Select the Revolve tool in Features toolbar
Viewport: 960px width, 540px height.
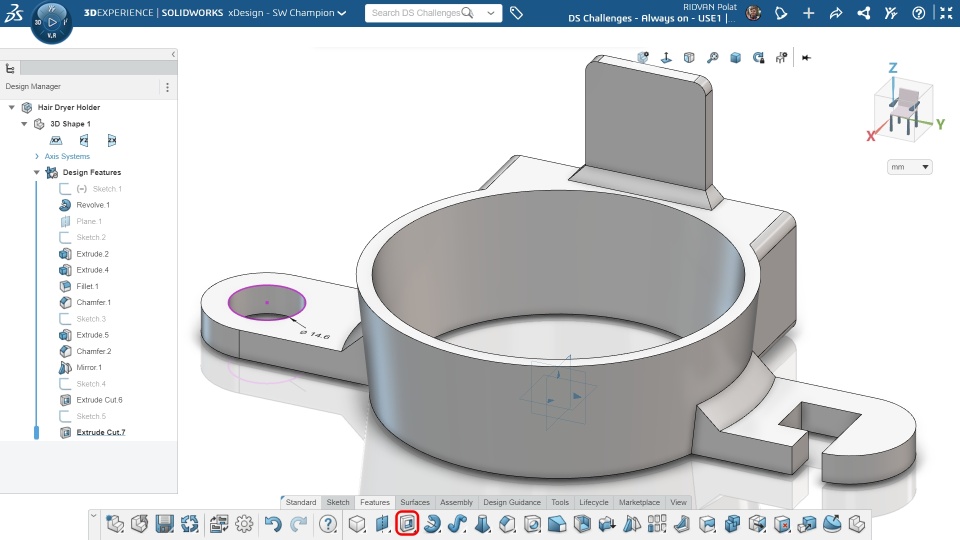point(432,524)
